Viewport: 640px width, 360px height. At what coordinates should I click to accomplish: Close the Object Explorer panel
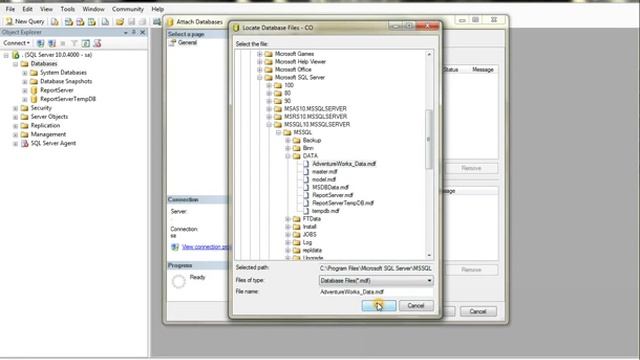click(142, 32)
